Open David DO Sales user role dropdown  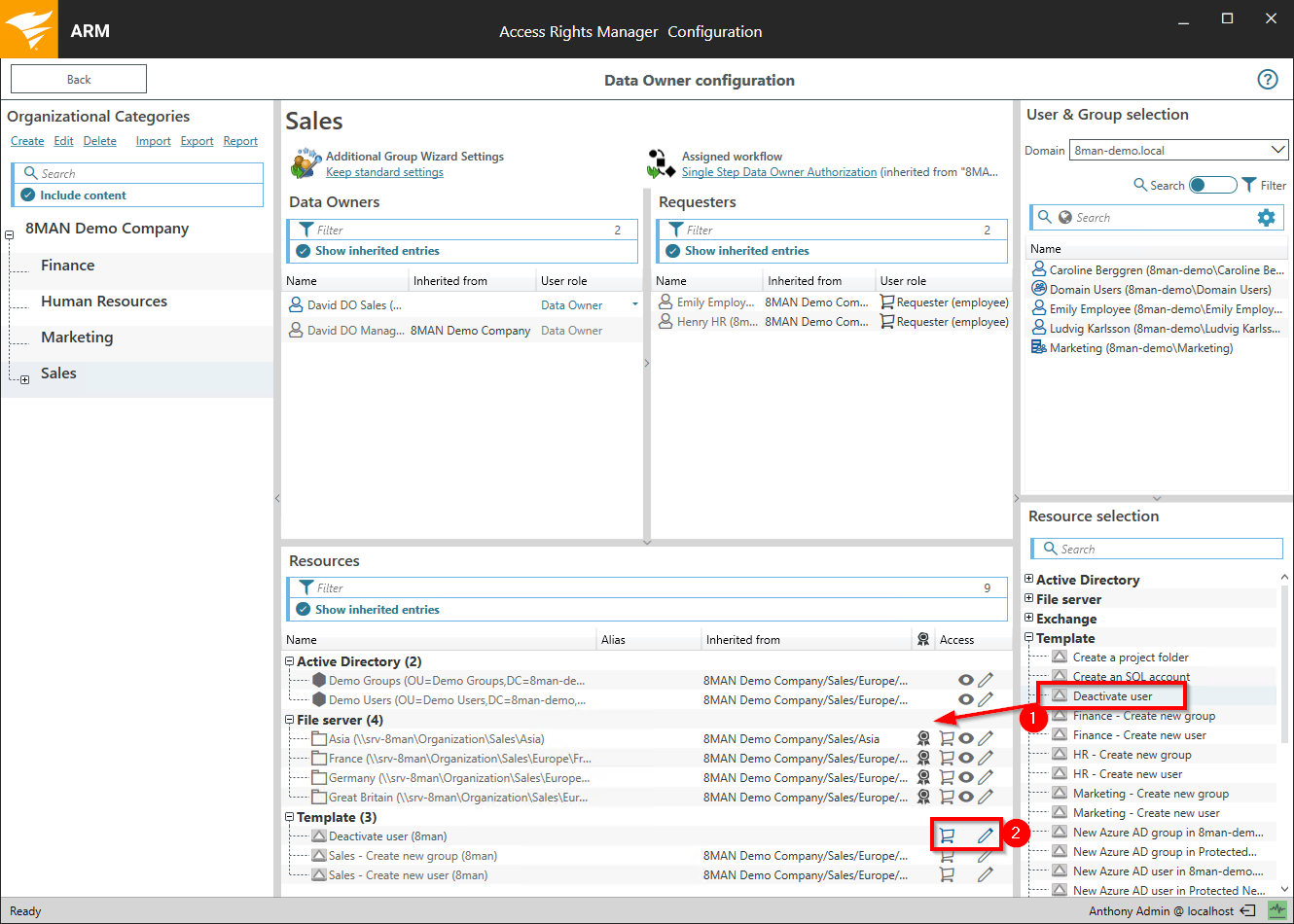pyautogui.click(x=635, y=305)
